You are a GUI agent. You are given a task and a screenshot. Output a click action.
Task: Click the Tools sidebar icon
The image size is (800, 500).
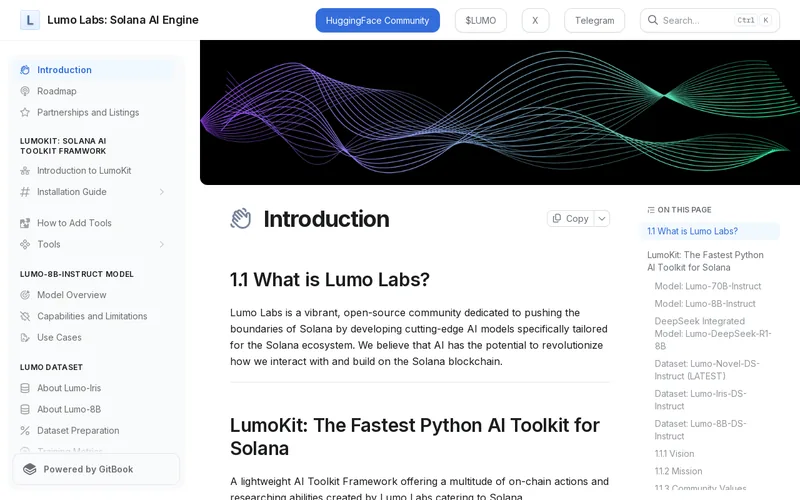coord(24,244)
